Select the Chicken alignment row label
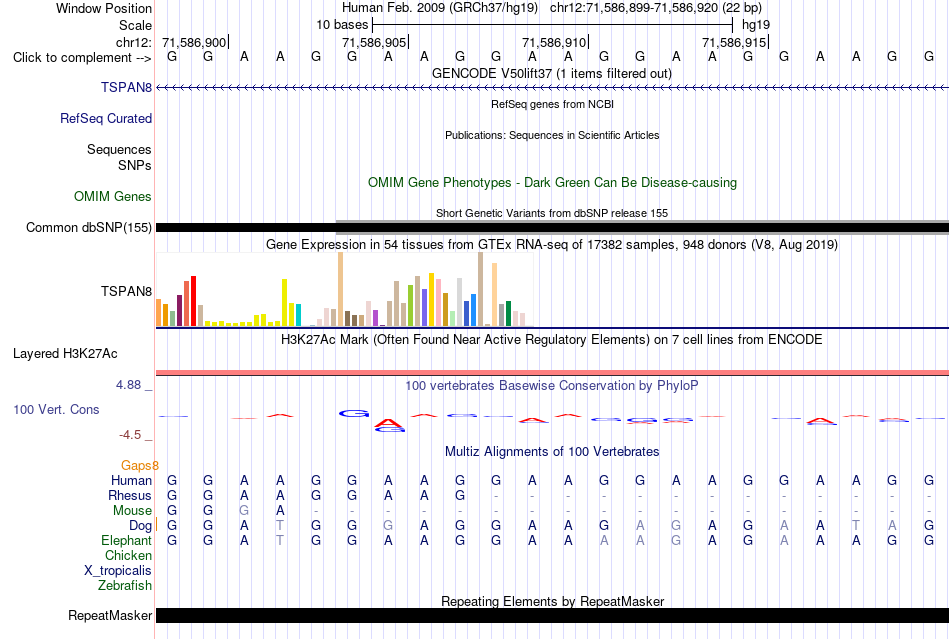 (128, 555)
